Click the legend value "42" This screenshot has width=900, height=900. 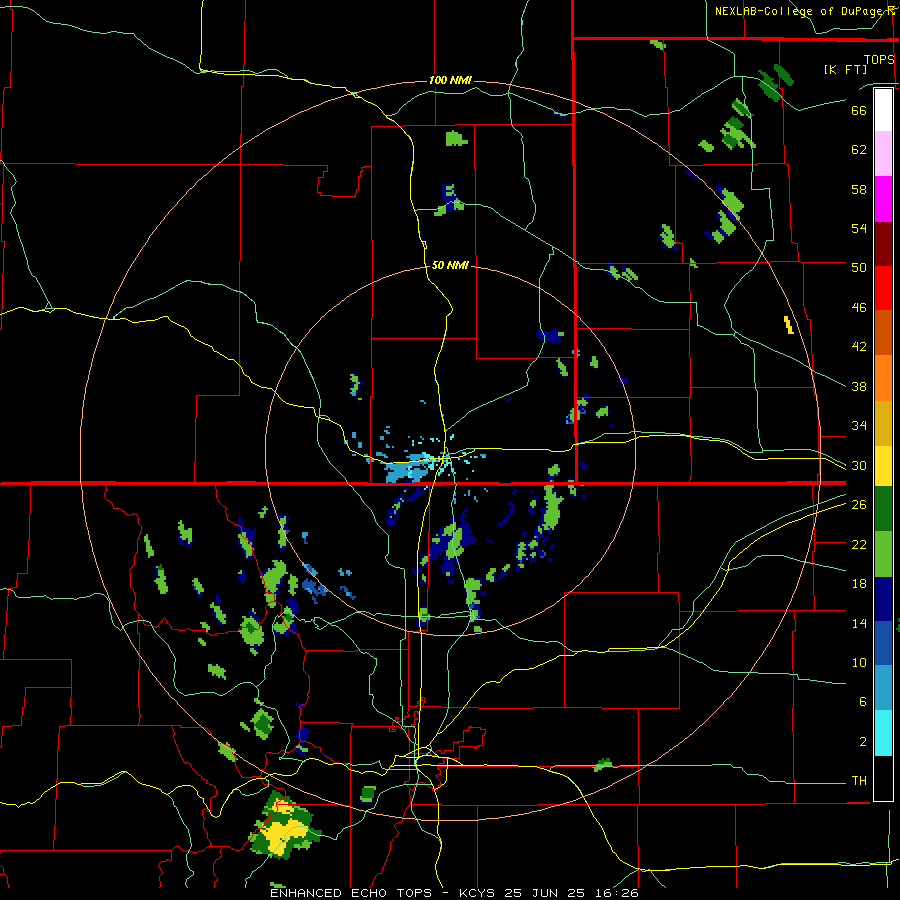point(859,347)
